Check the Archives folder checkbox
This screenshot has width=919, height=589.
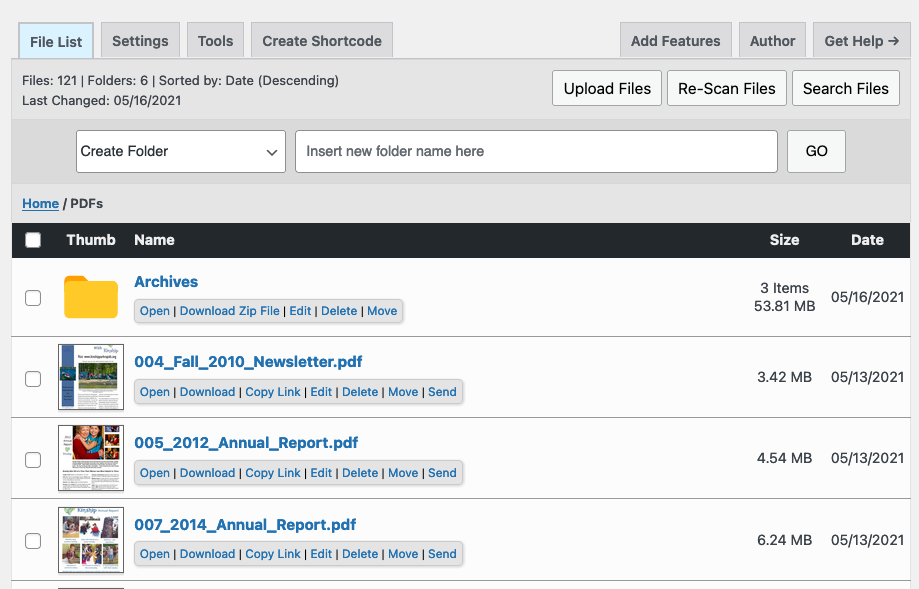33,298
